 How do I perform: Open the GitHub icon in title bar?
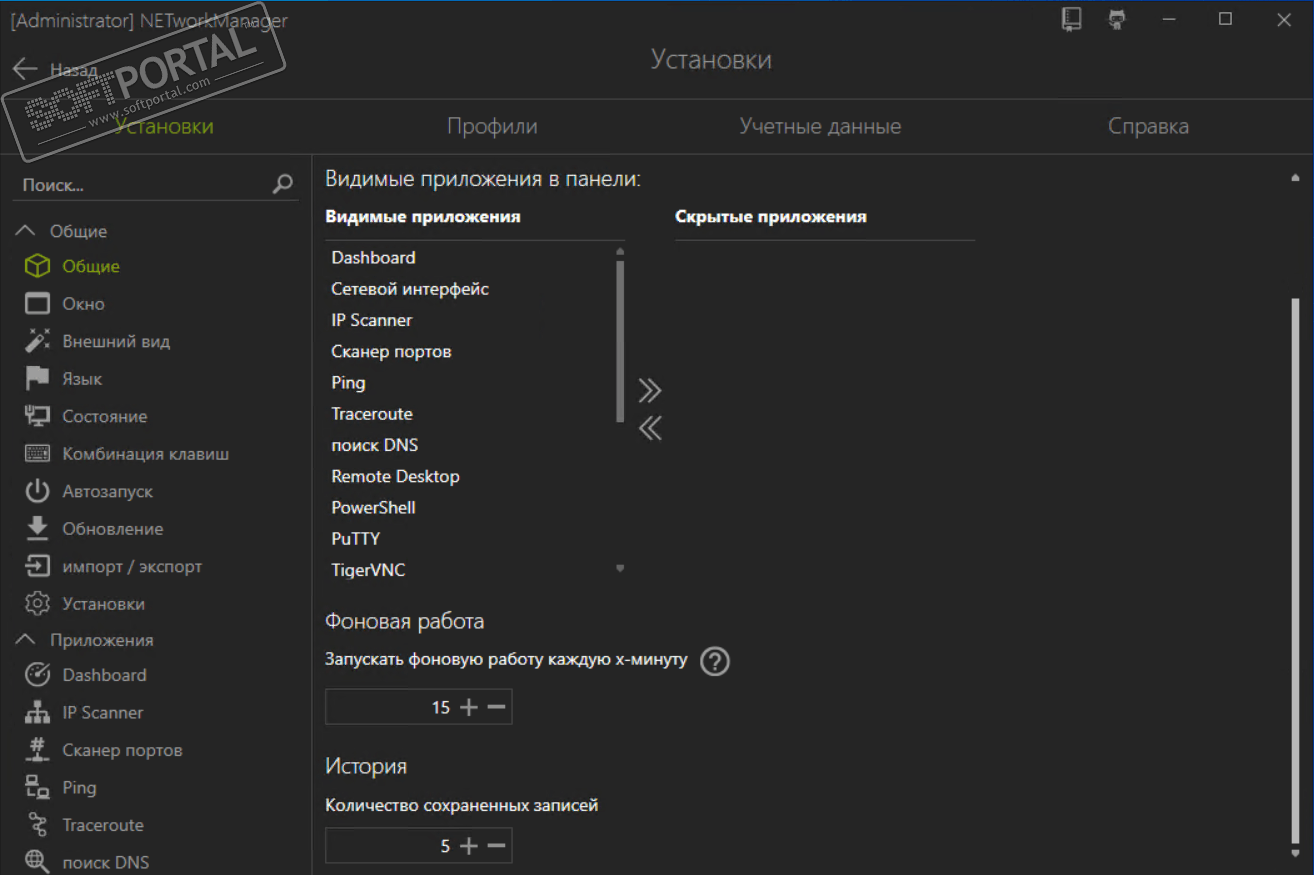click(1117, 19)
